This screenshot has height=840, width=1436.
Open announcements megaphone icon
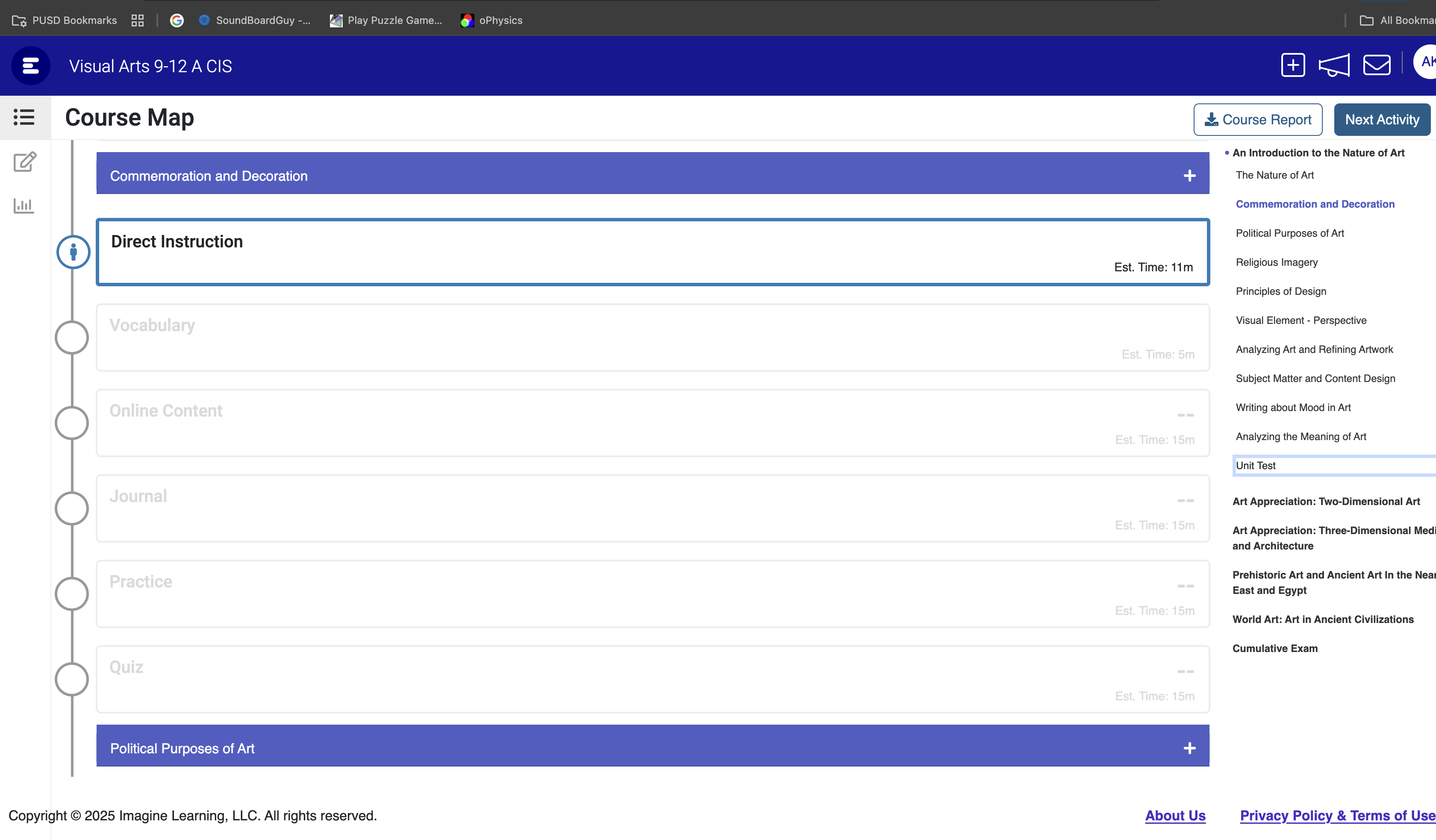point(1333,65)
